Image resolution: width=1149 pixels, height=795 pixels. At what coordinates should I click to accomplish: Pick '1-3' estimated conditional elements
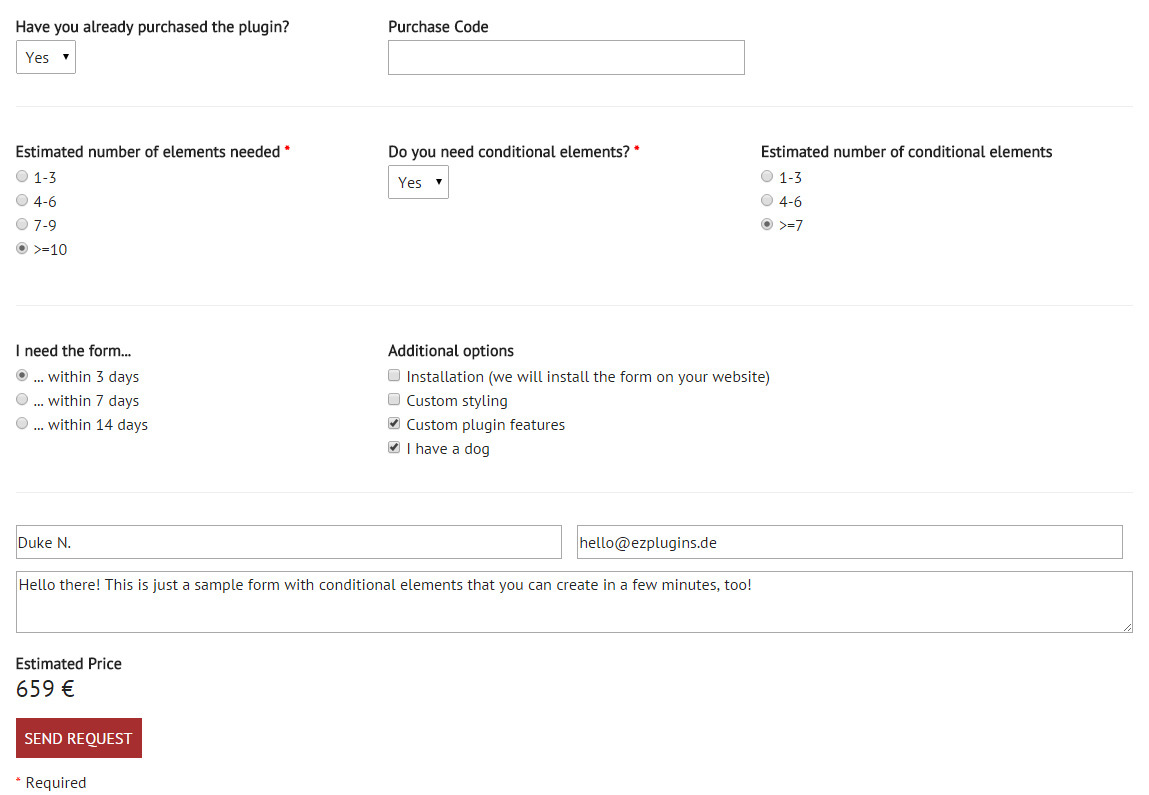(767, 177)
